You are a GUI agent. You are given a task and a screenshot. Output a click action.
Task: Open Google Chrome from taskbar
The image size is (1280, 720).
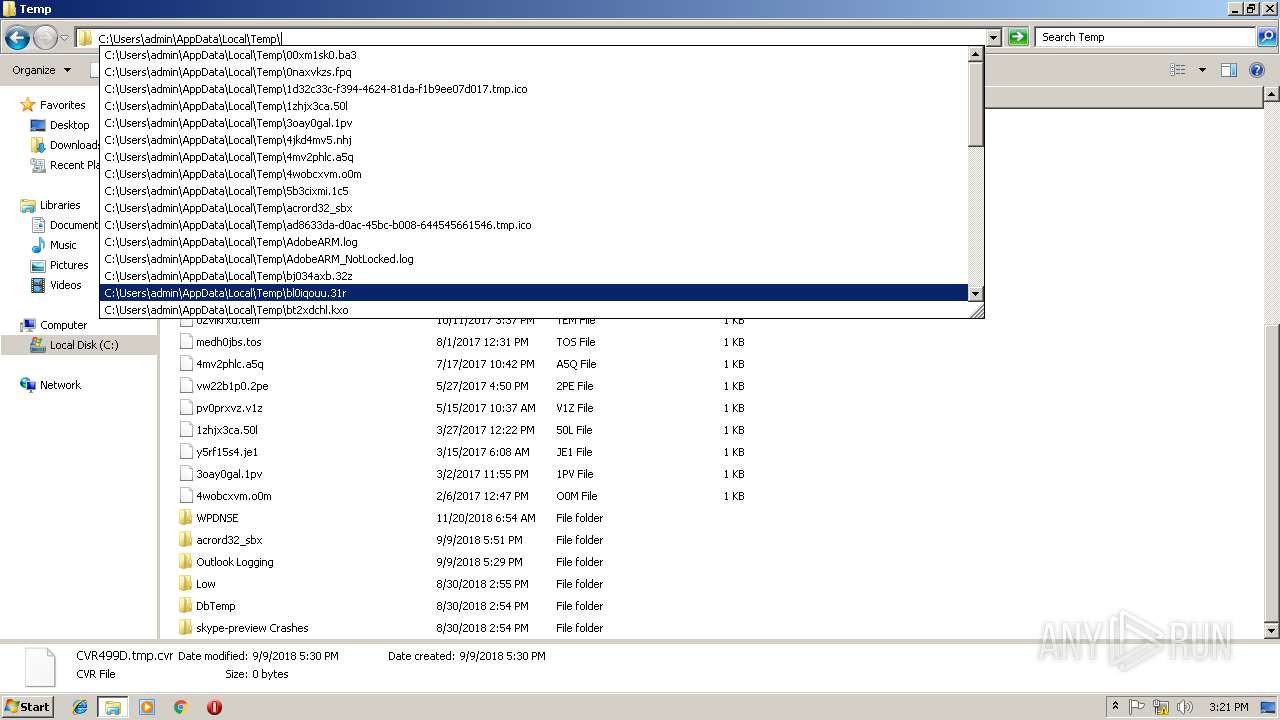[180, 707]
